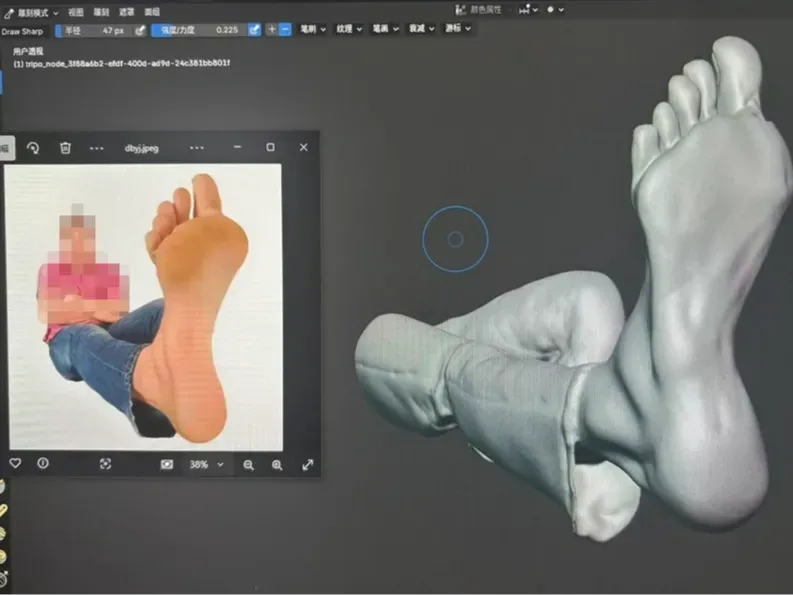Set brush direction to add (plus)
Viewport: 793px width, 595px height.
272,29
